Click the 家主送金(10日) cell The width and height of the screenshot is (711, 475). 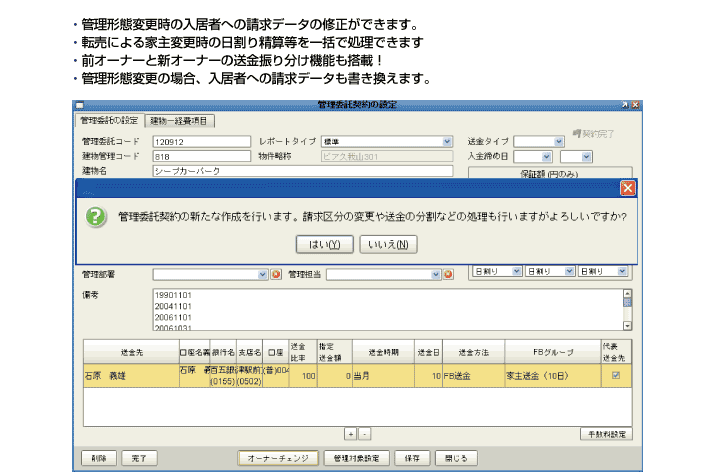pos(553,376)
